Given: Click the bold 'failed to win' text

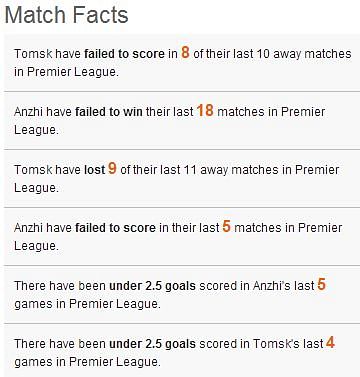Looking at the screenshot, I should tap(109, 112).
